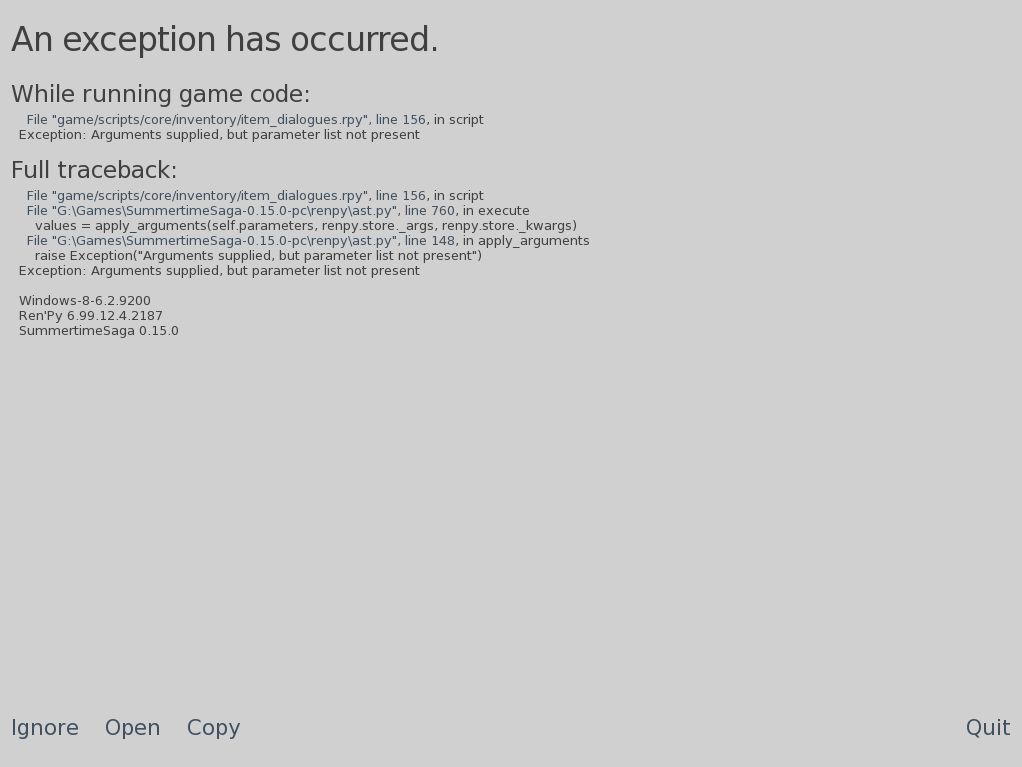The image size is (1022, 767).
Task: Click the SummertimeSaga 0.15.0 version text
Action: click(x=99, y=331)
